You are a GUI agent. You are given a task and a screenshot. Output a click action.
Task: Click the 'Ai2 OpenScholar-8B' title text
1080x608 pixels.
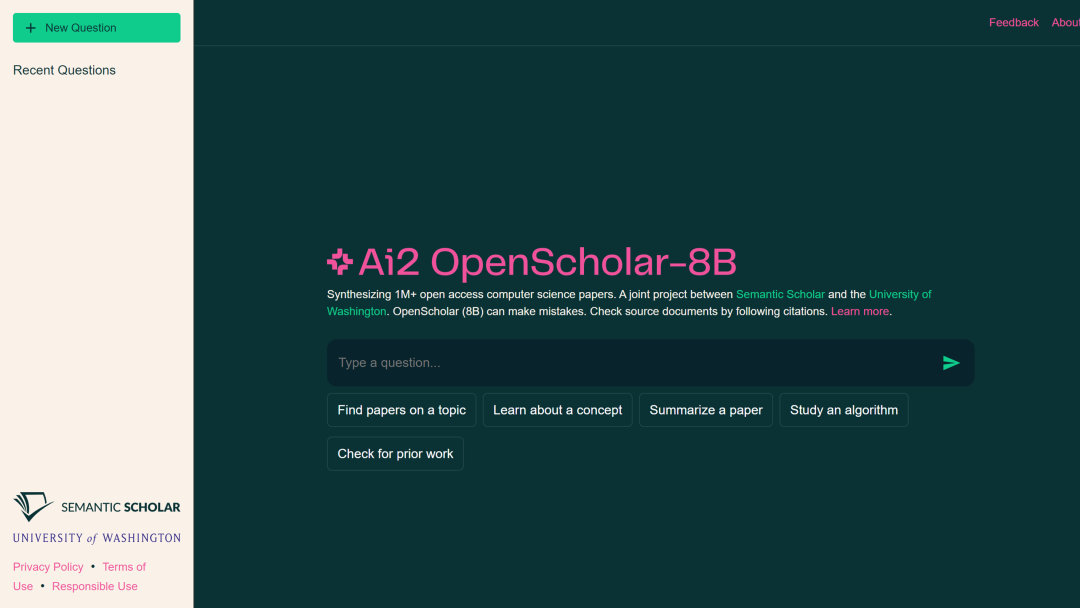click(548, 262)
